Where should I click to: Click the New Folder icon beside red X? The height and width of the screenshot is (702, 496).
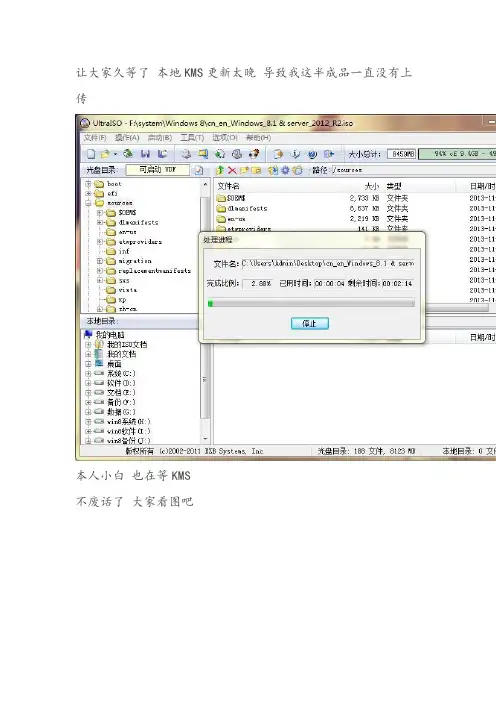click(244, 170)
